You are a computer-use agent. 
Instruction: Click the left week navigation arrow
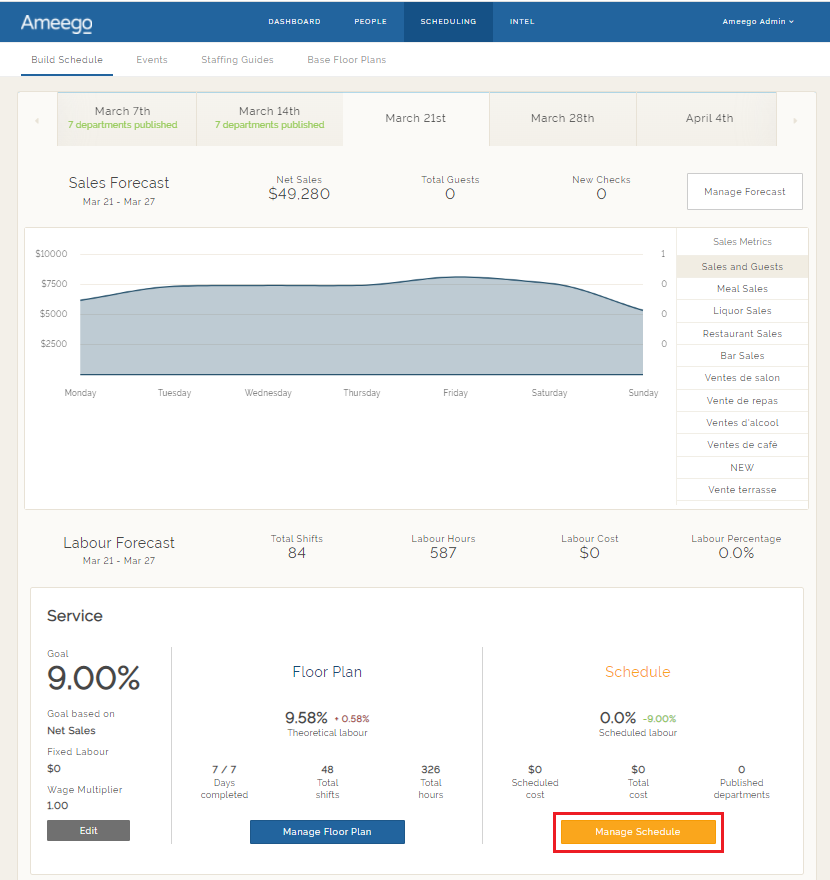tap(36, 118)
